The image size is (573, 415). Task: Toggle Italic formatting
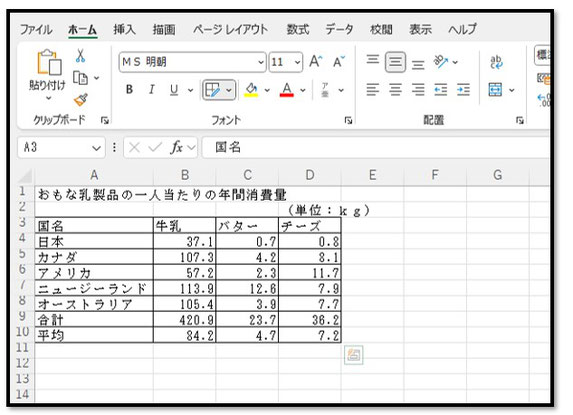[151, 90]
